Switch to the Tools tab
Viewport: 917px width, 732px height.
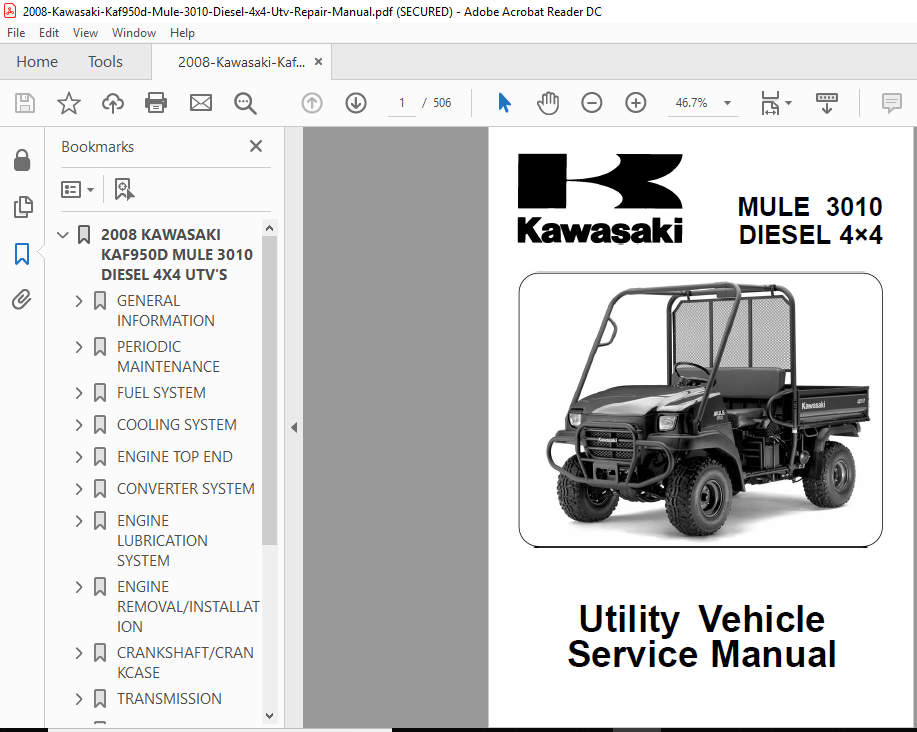click(105, 61)
